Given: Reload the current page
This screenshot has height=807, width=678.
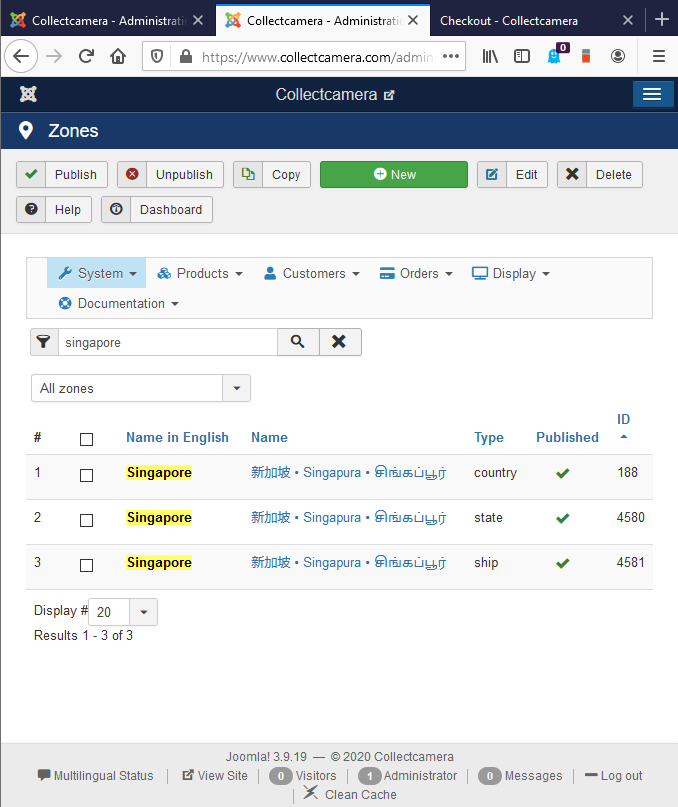Looking at the screenshot, I should (x=86, y=56).
